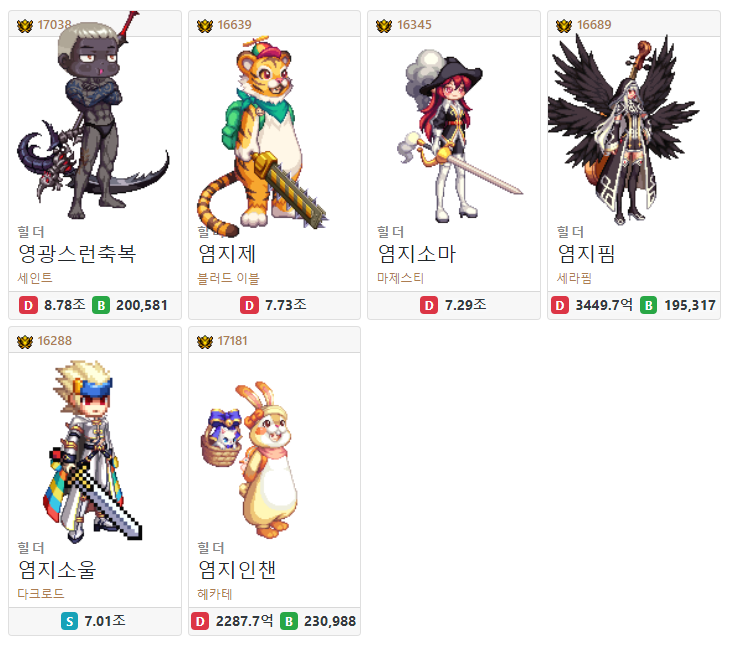This screenshot has height=651, width=734.
Task: Click the 블러드 이블 job label
Action: click(x=228, y=278)
